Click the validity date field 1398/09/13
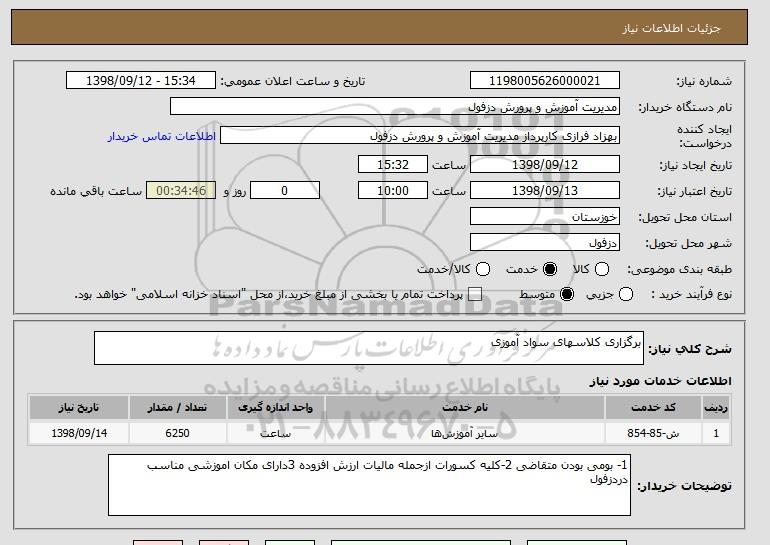 coord(545,191)
